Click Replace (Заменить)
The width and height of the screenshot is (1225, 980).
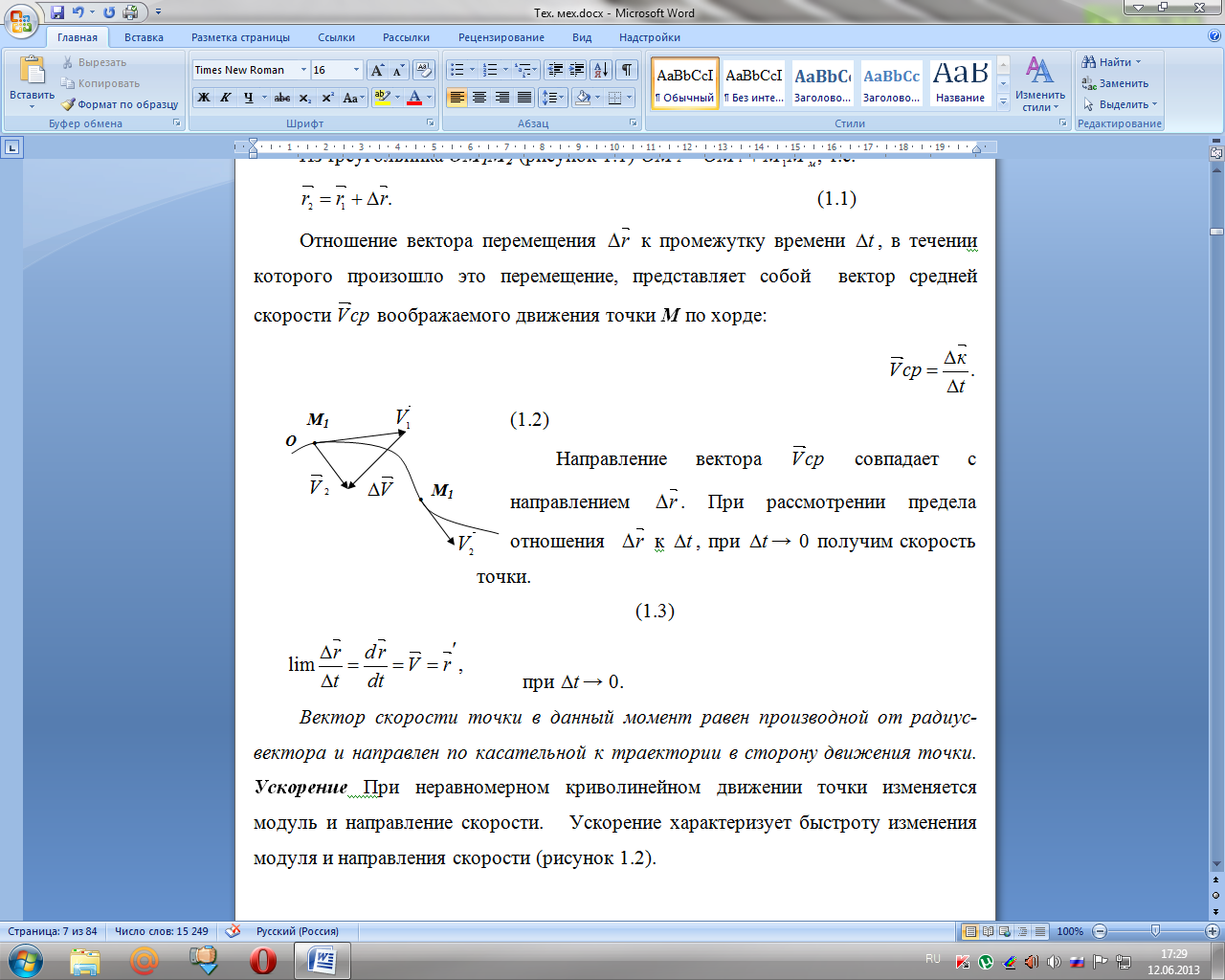[x=1115, y=83]
